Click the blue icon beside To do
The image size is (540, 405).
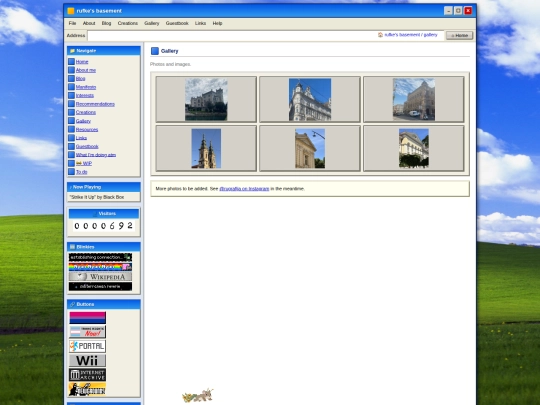pos(71,172)
